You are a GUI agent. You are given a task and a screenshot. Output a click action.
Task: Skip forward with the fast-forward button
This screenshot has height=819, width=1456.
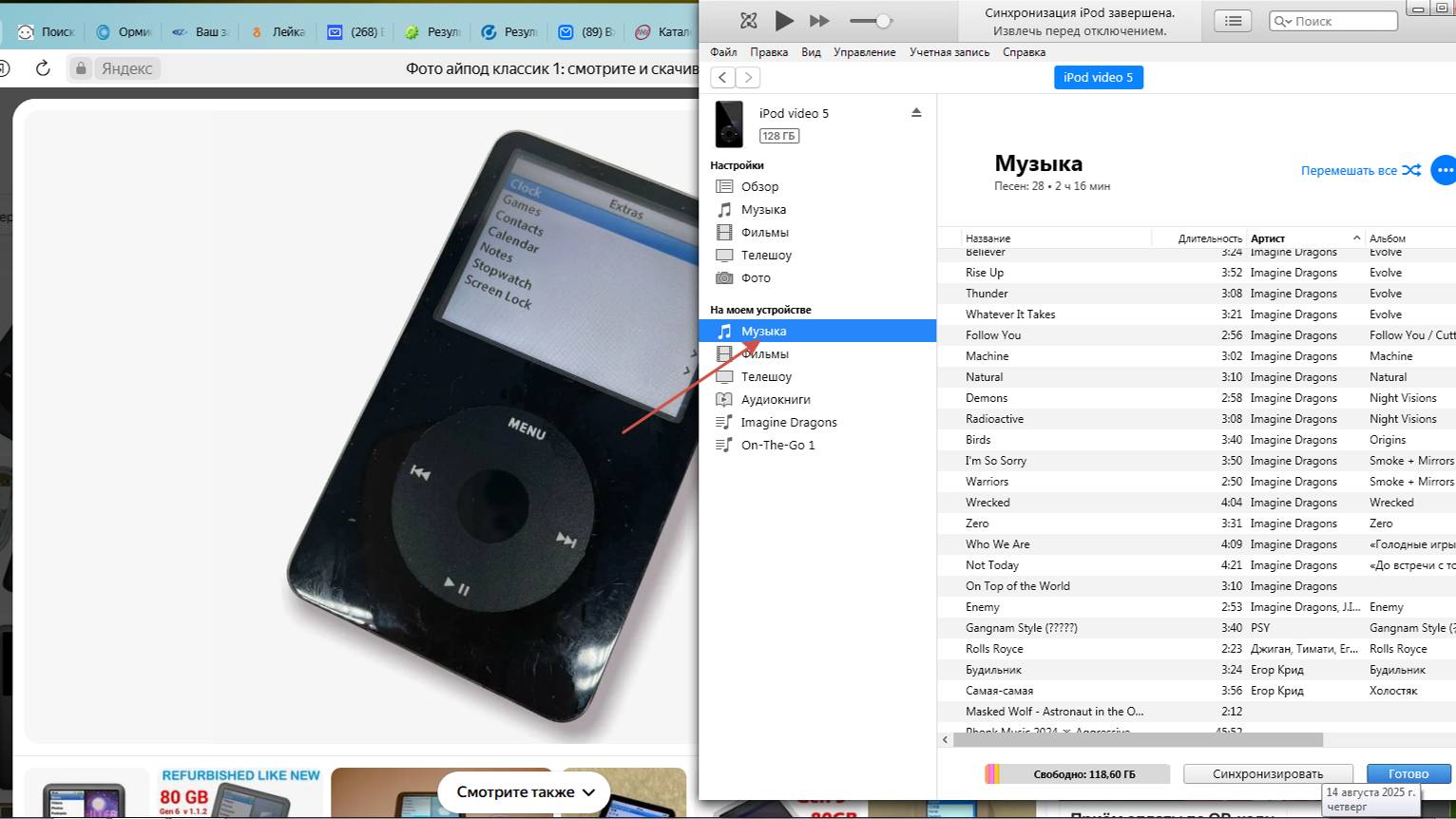coord(819,20)
